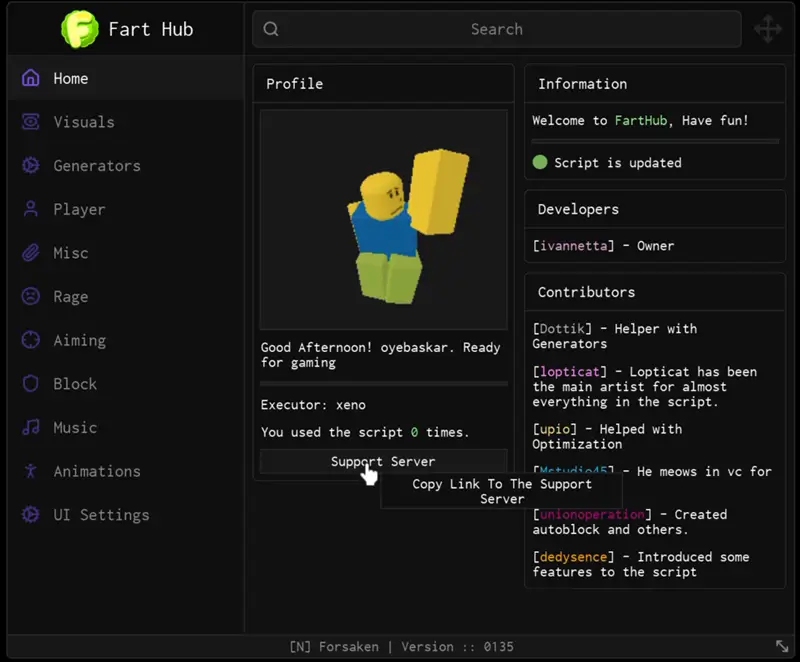Viewport: 800px width, 662px height.
Task: Open the Rage tab
Action: point(126,296)
